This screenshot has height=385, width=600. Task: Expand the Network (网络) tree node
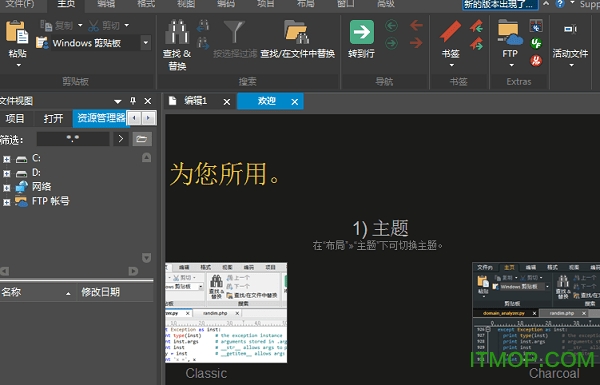point(7,188)
